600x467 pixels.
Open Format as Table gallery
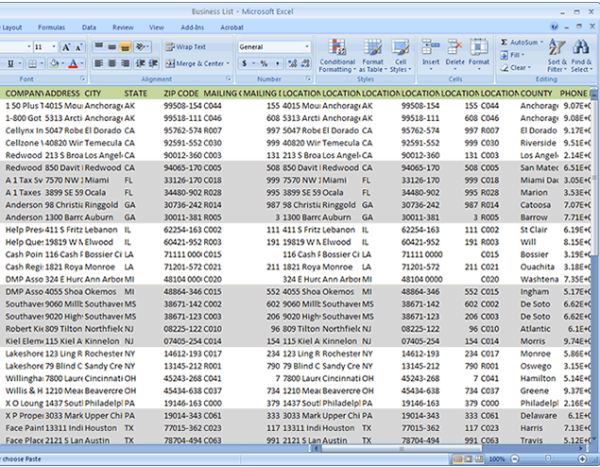(373, 56)
